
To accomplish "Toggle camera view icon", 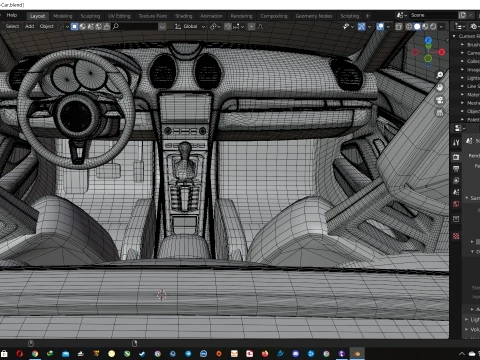I will click(x=440, y=100).
